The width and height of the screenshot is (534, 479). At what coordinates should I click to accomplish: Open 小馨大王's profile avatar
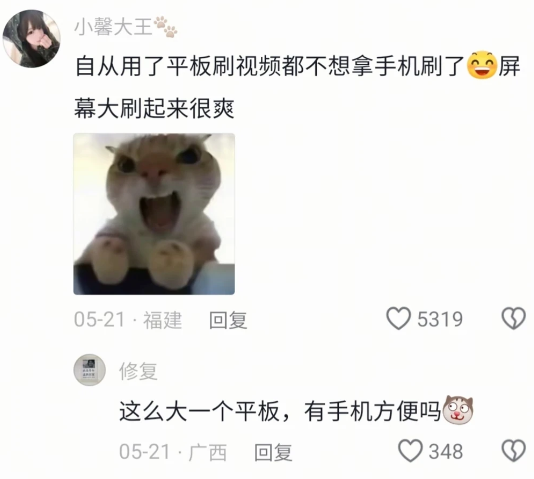tap(32, 38)
